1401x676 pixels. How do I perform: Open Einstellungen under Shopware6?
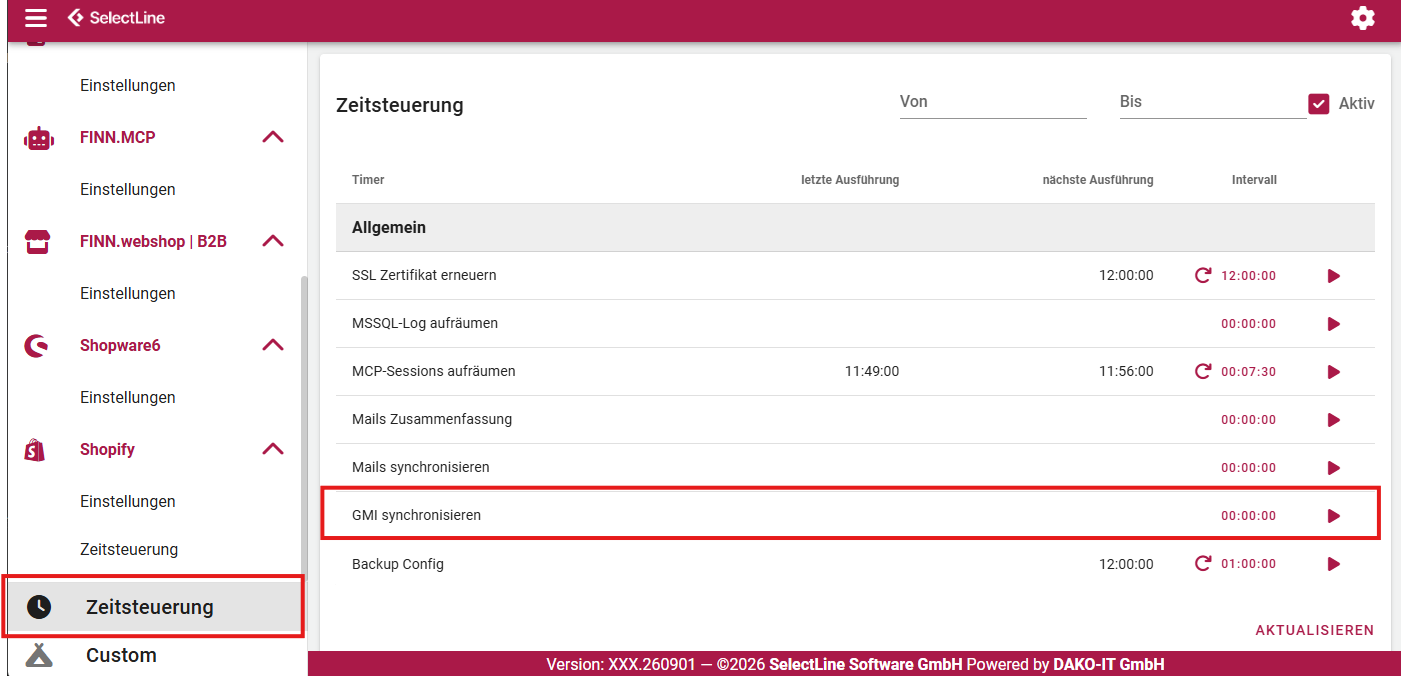coord(128,397)
